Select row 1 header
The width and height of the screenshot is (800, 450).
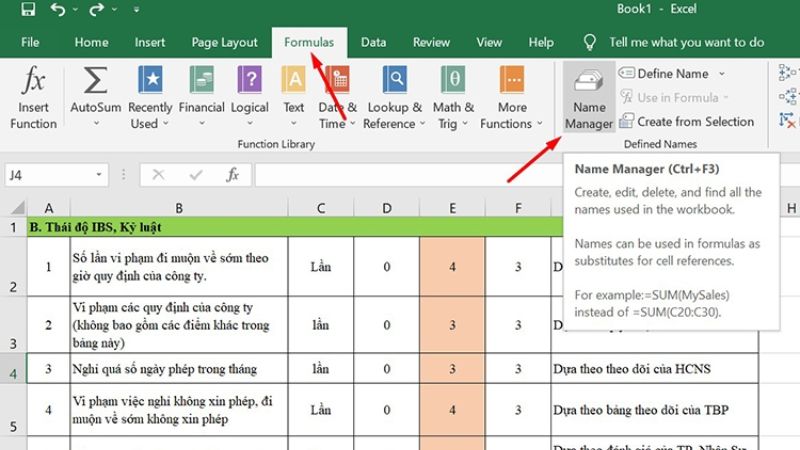coord(13,227)
